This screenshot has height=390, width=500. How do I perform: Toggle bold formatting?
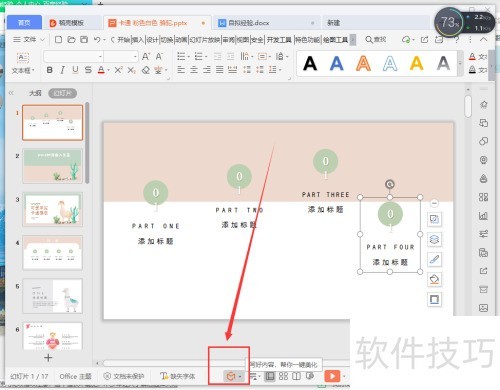[x=50, y=70]
